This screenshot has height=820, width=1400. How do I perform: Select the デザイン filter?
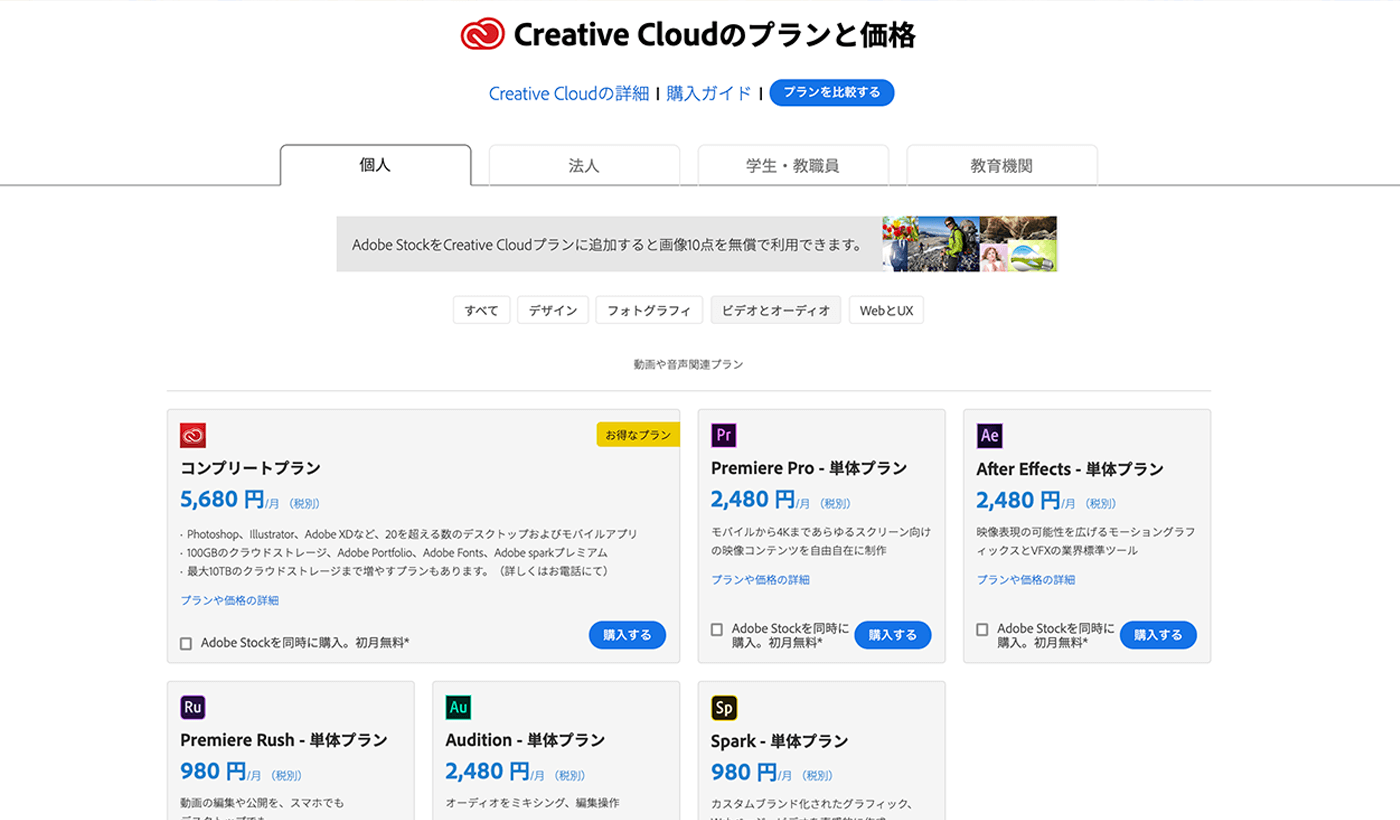click(x=553, y=310)
